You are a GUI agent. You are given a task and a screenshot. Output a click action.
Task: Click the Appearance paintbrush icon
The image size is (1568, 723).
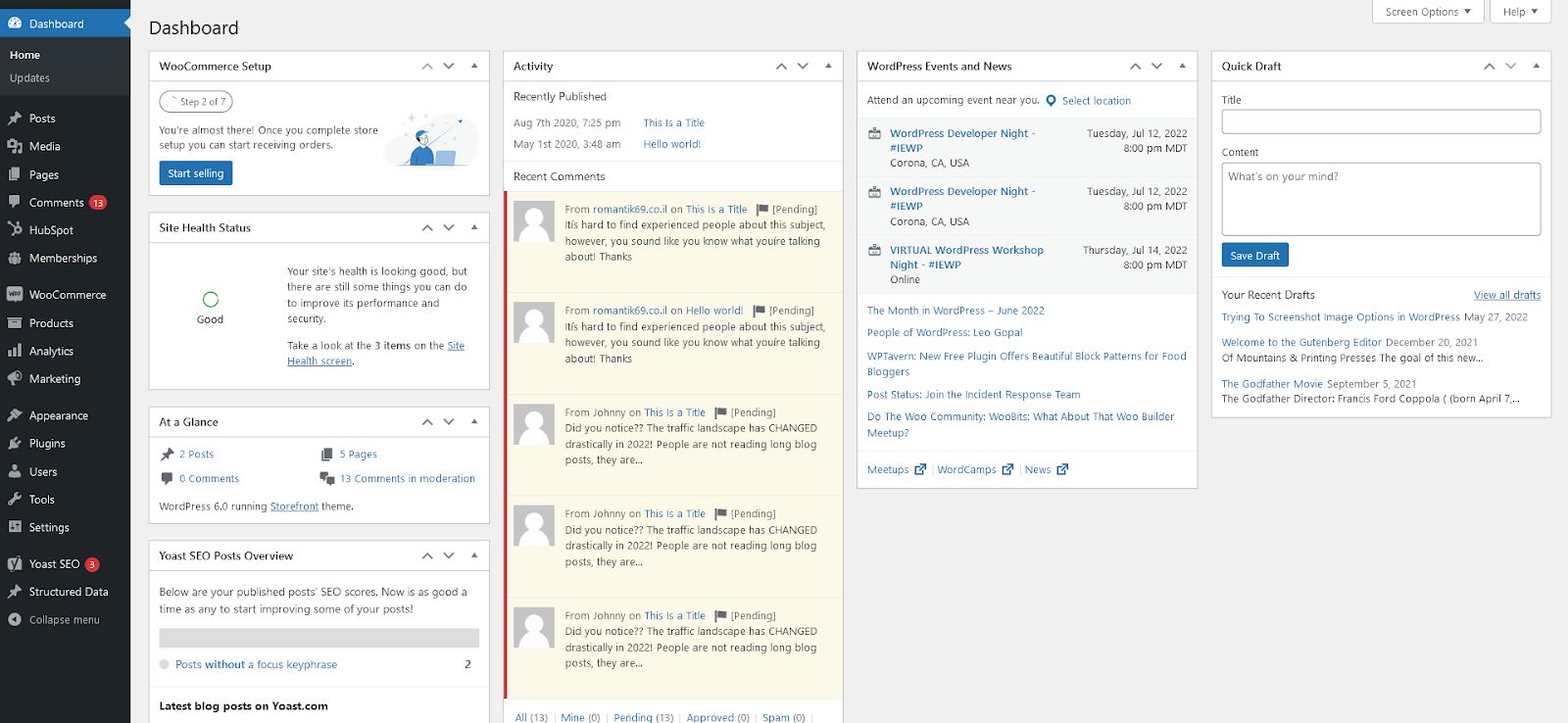point(15,415)
